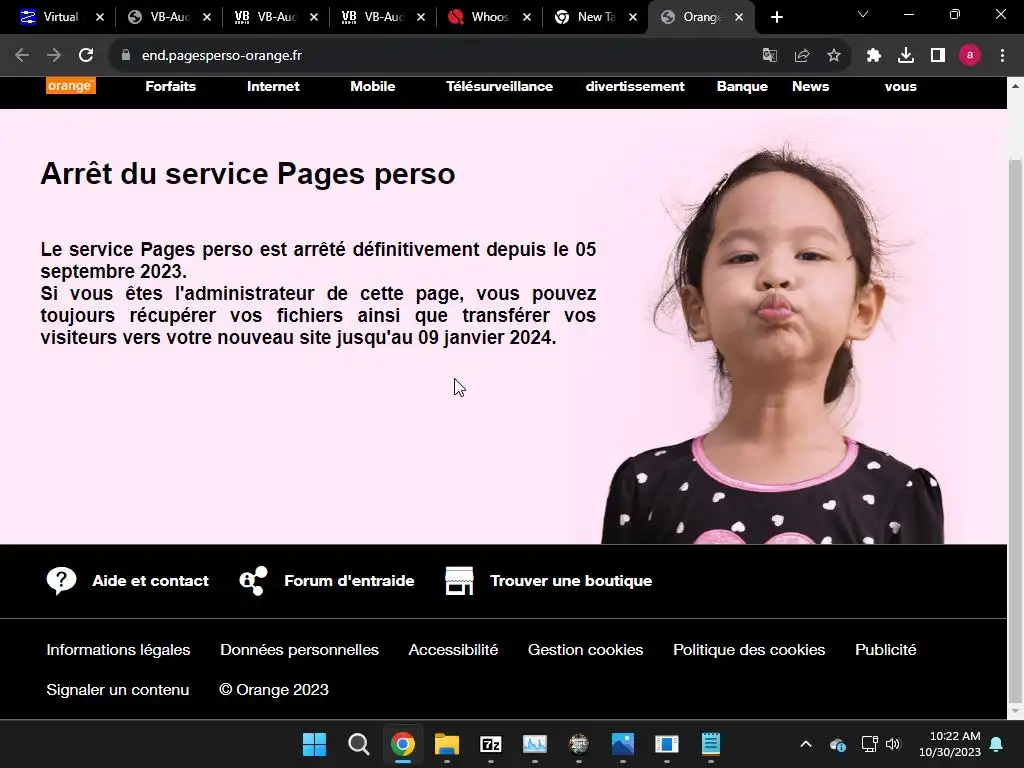
Task: Open Politique des cookies link
Action: tap(749, 650)
